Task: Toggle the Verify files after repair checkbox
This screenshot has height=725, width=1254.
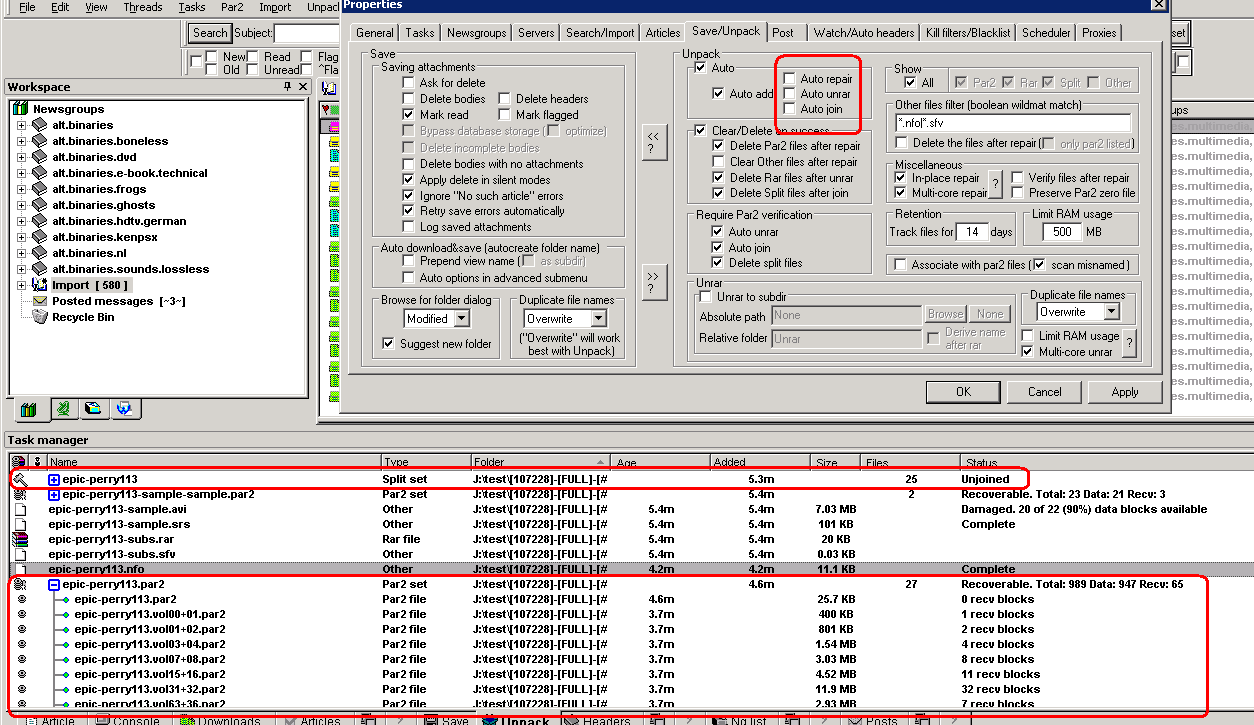Action: [1018, 177]
